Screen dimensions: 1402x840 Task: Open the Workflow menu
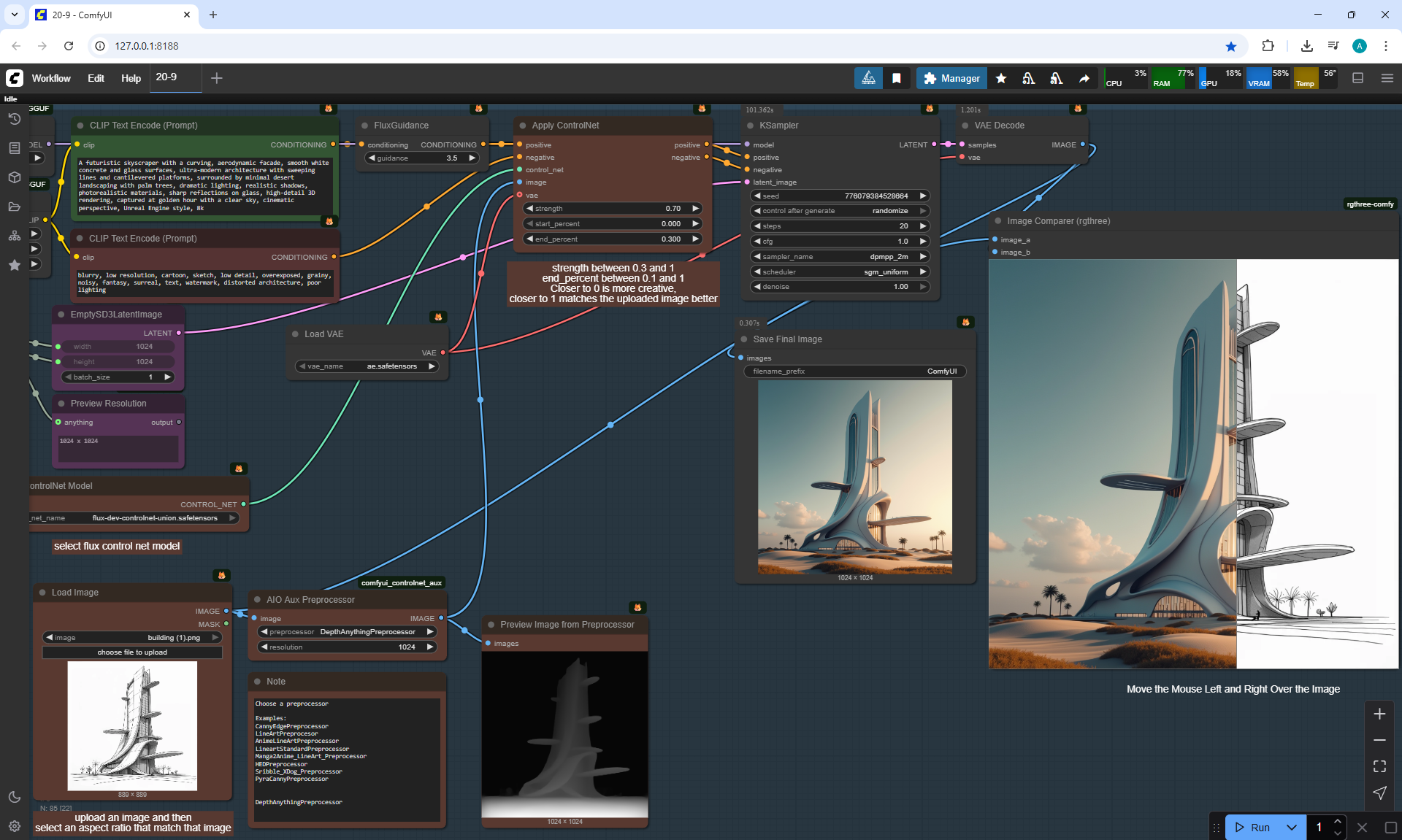[x=51, y=78]
